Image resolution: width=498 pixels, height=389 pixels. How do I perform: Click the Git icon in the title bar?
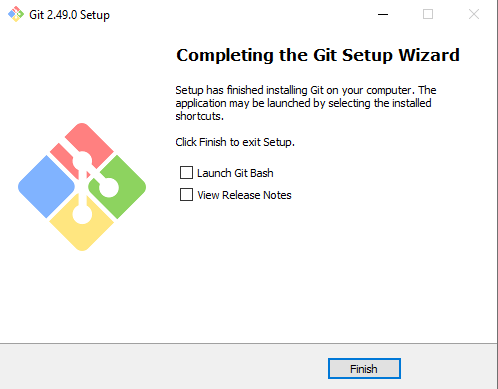point(16,14)
